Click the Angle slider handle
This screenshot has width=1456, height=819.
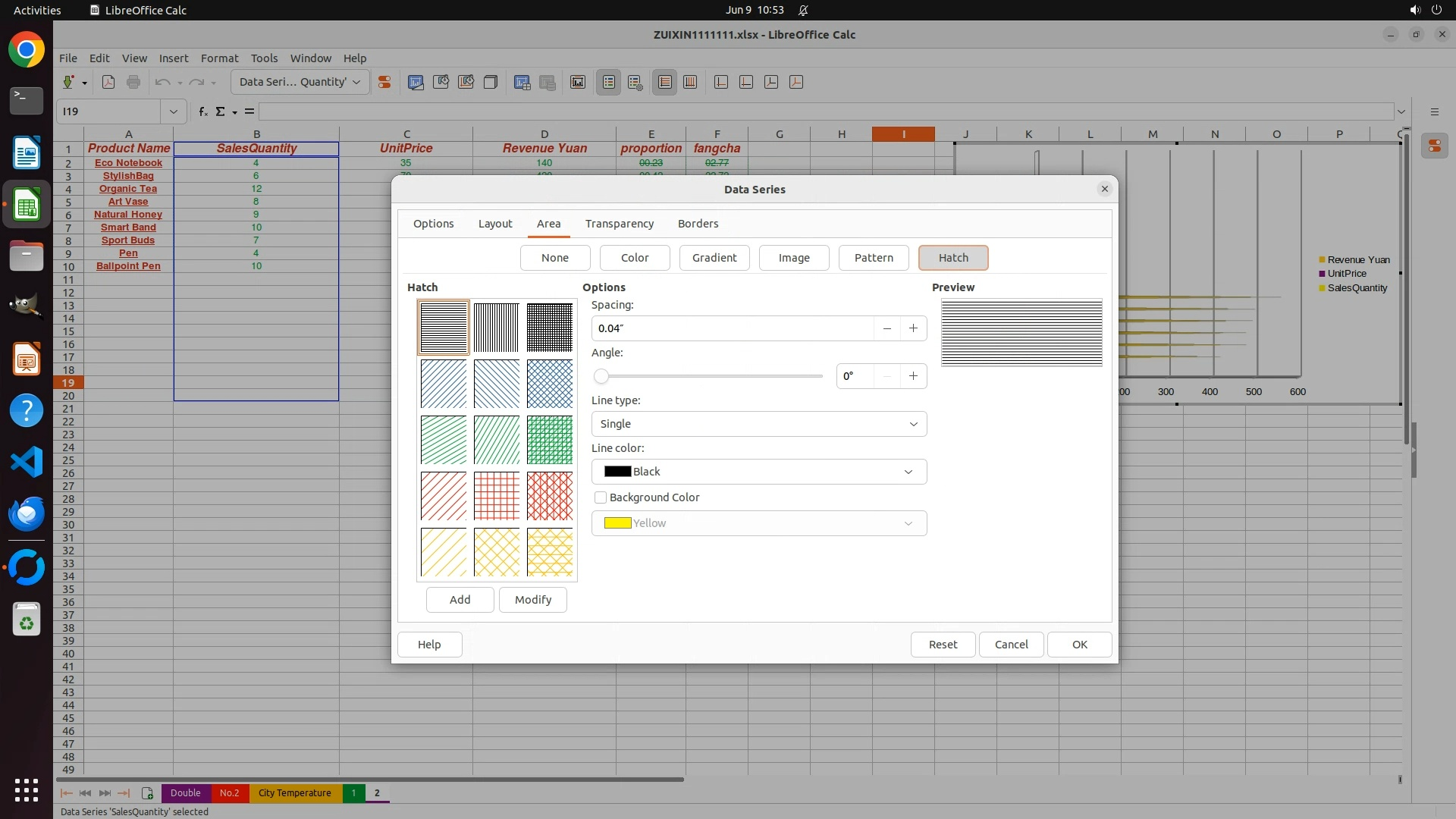point(601,376)
